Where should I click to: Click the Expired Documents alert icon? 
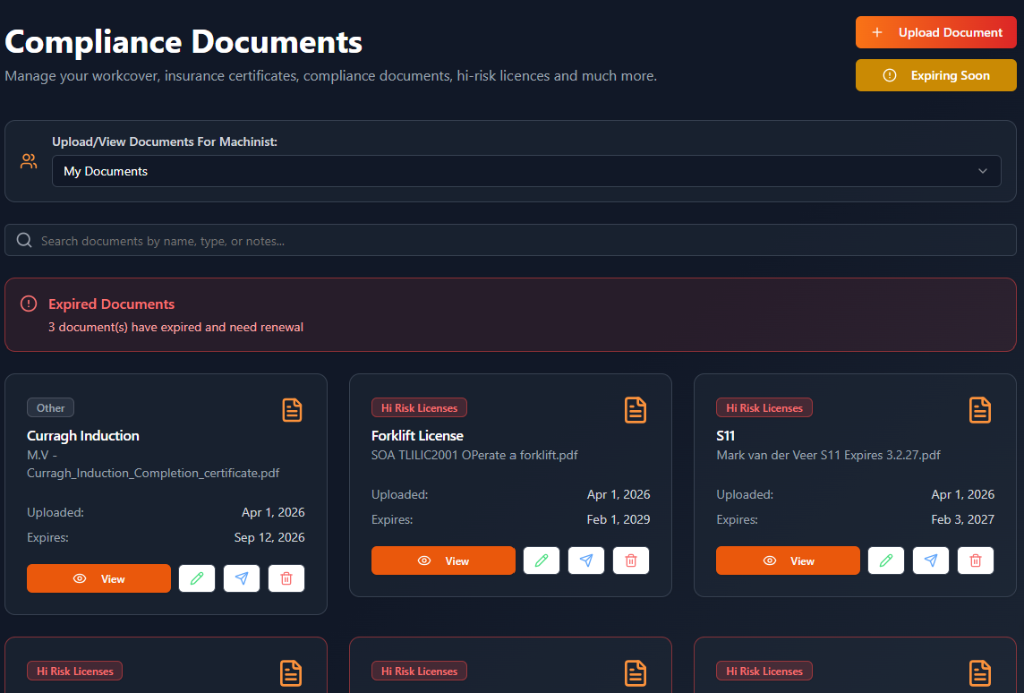click(x=29, y=304)
